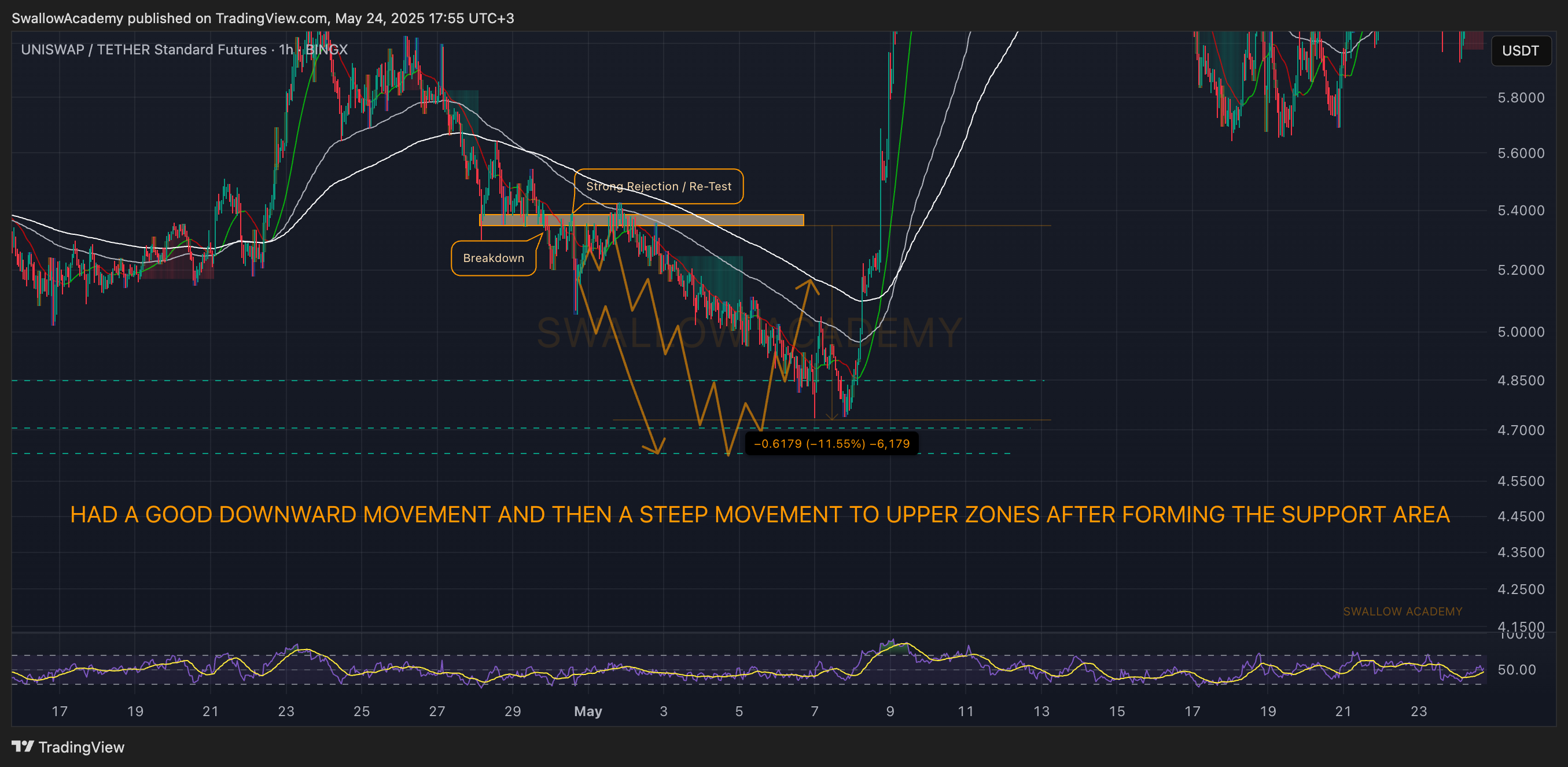Screen dimensions: 1568x767
Task: Click the USDT currency button
Action: pos(1520,50)
